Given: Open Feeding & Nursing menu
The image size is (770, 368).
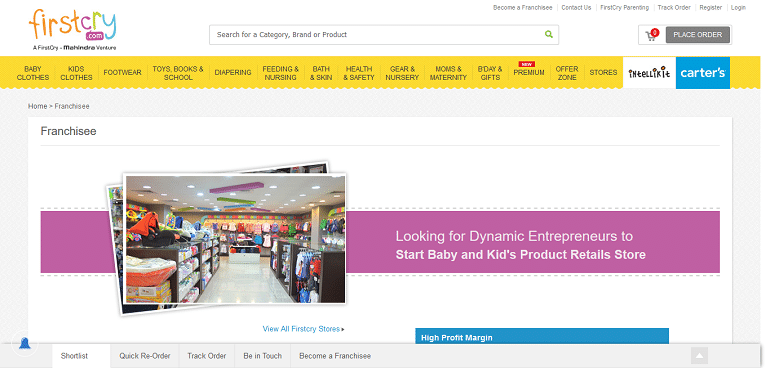Looking at the screenshot, I should [x=280, y=73].
